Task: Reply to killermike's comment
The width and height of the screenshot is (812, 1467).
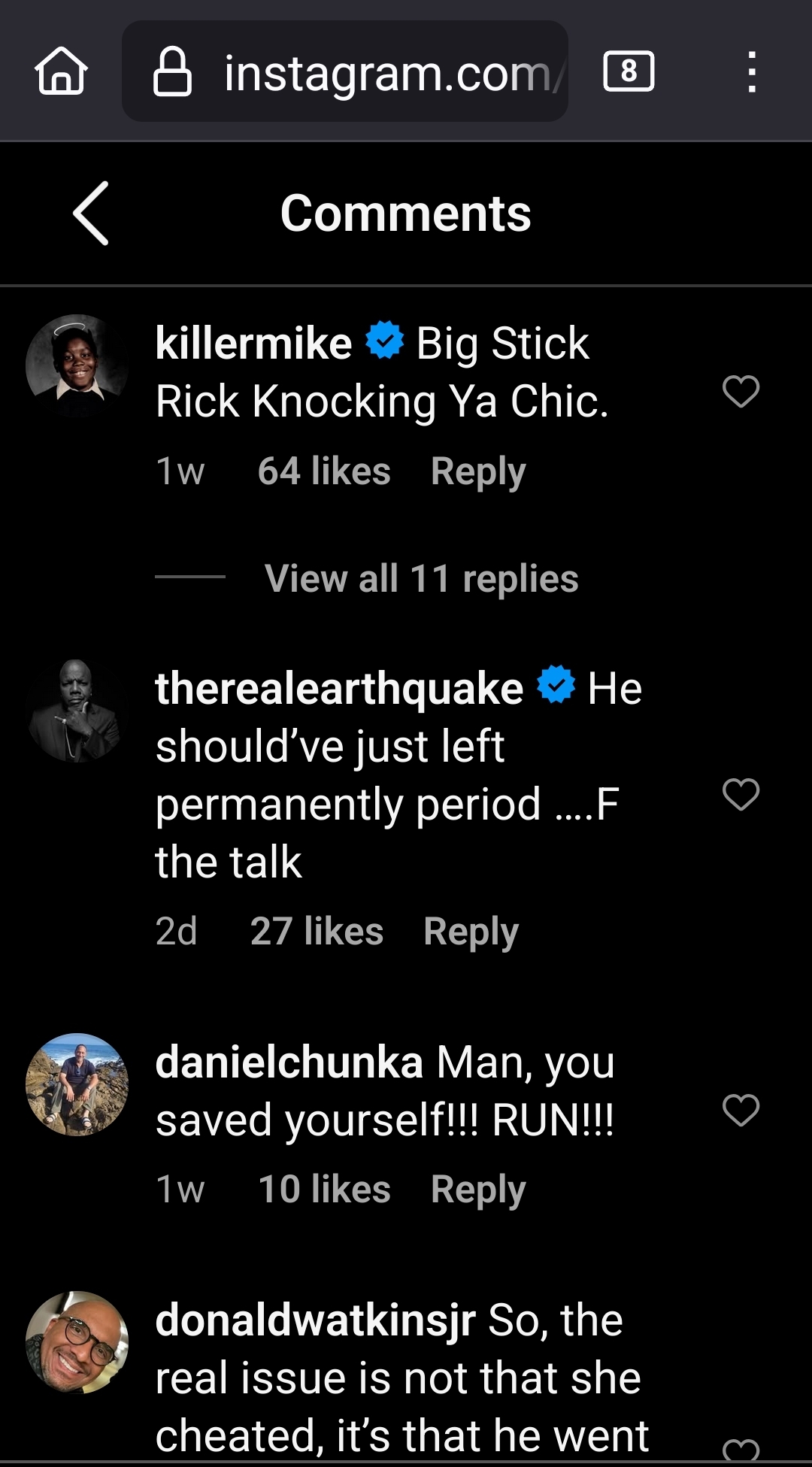Action: click(478, 471)
